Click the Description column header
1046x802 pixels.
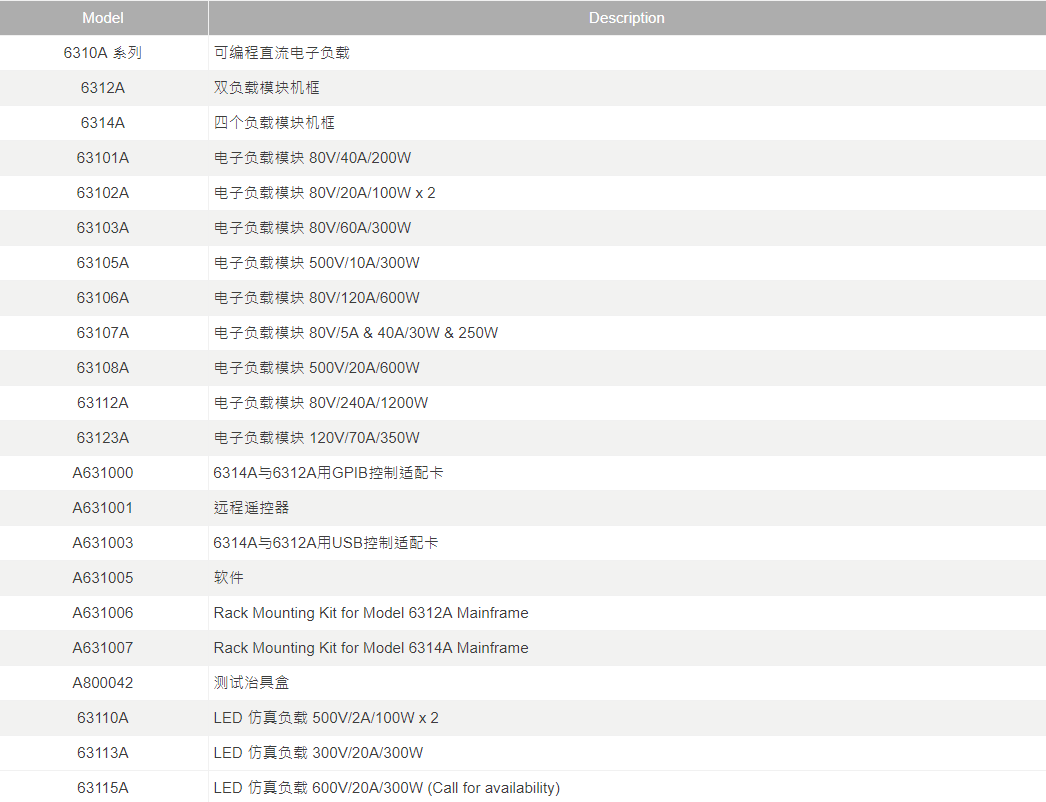coord(626,18)
